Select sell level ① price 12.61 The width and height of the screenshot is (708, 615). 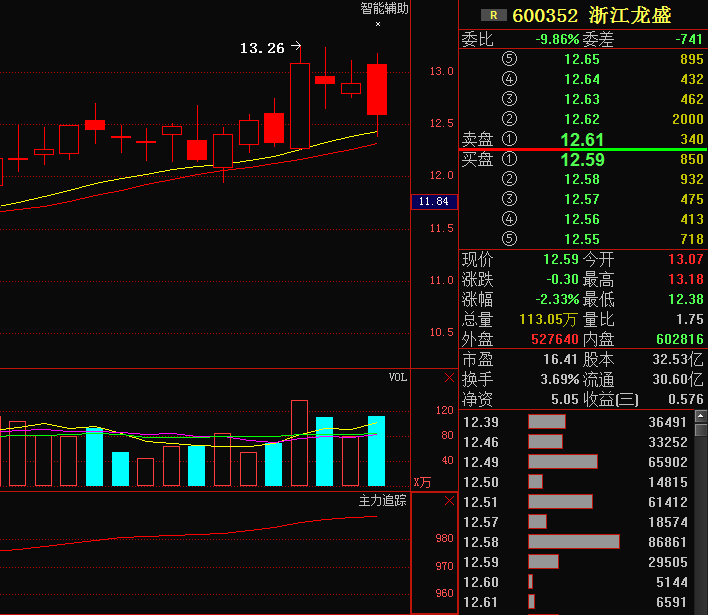582,139
